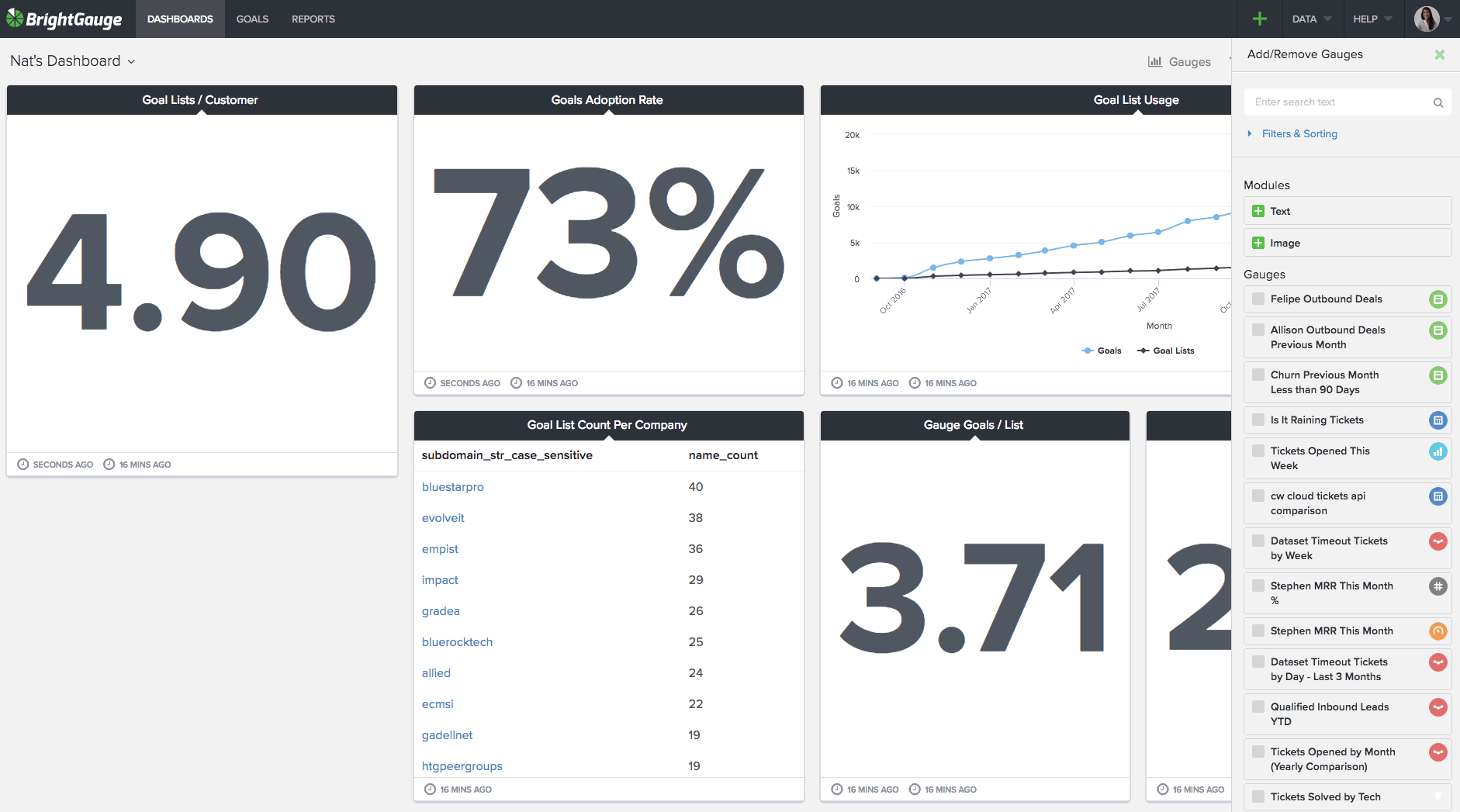Viewport: 1460px width, 812px height.
Task: Open Nat's Dashboard dropdown
Action: [x=72, y=61]
